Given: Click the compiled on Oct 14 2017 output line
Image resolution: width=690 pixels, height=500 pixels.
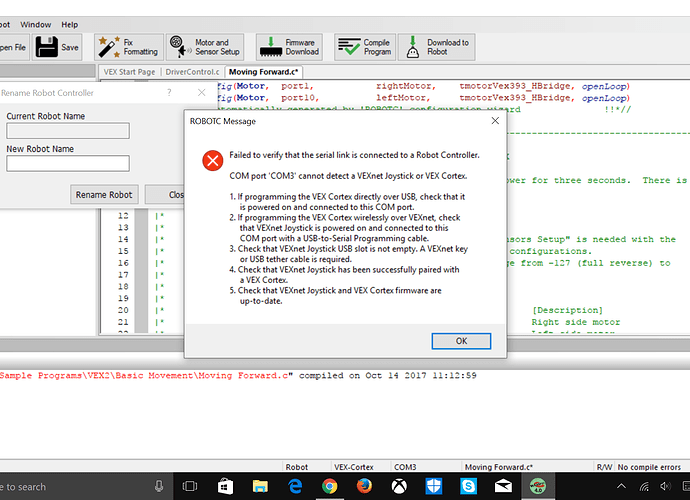Looking at the screenshot, I should point(238,375).
